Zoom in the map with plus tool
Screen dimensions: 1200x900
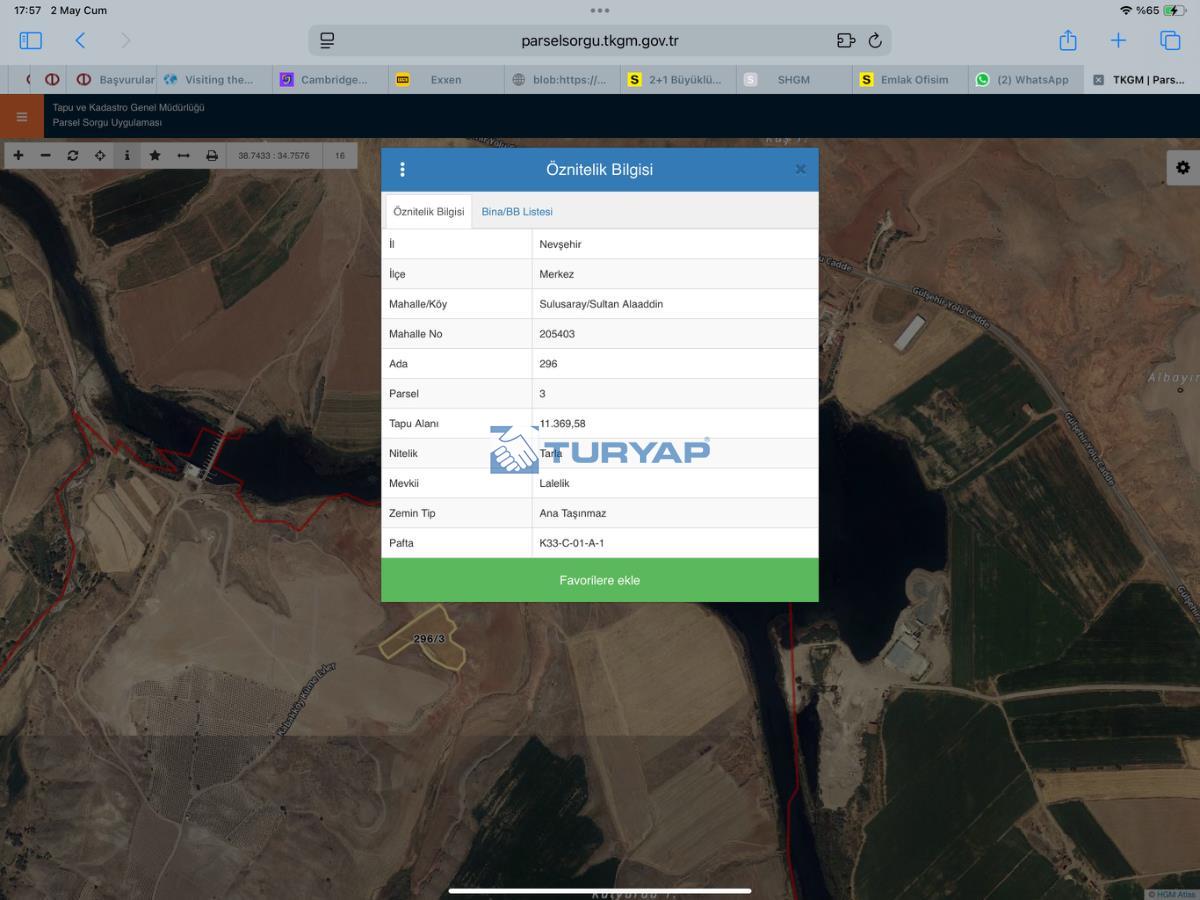tap(18, 155)
